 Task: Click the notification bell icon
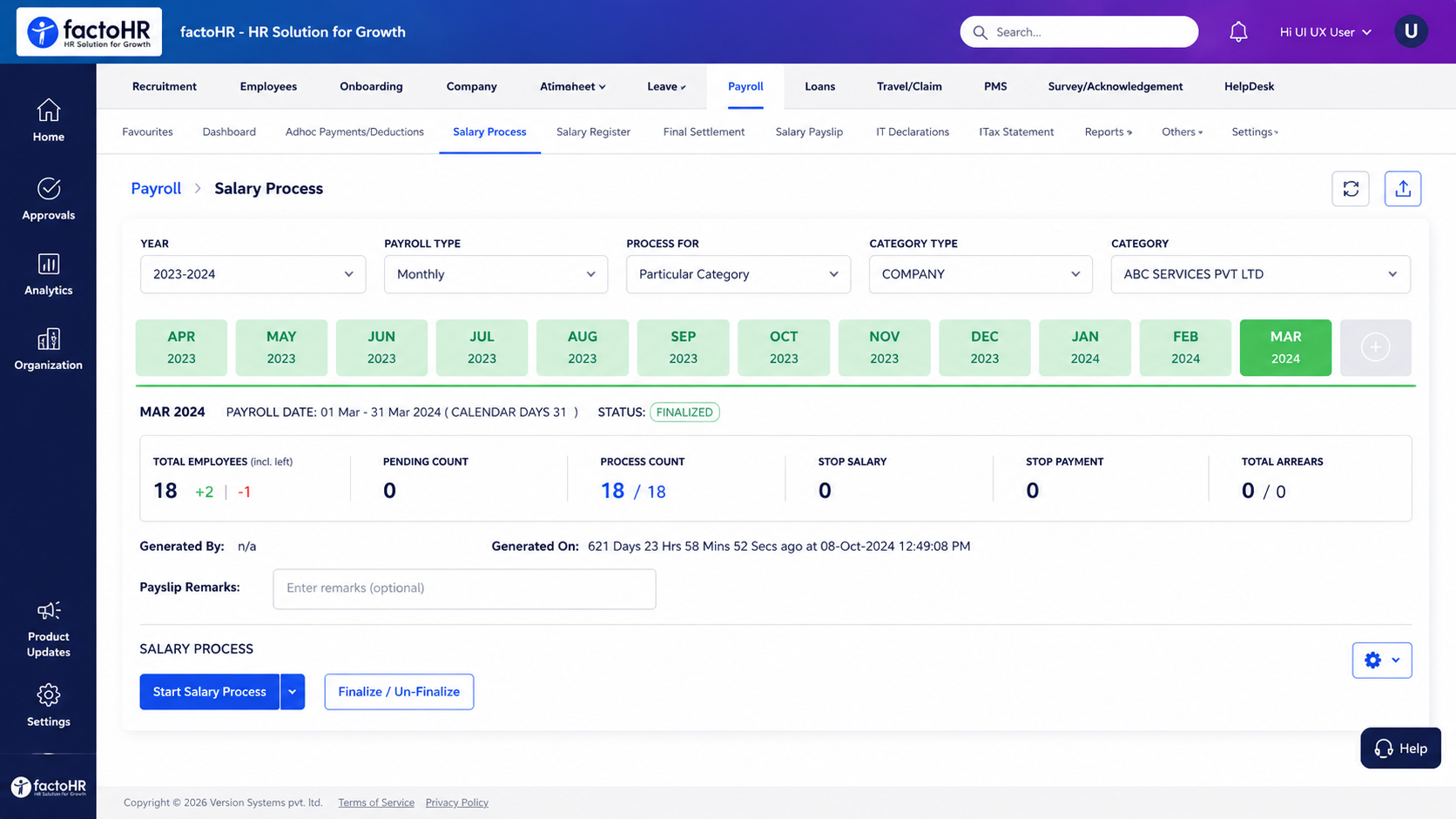pos(1238,32)
